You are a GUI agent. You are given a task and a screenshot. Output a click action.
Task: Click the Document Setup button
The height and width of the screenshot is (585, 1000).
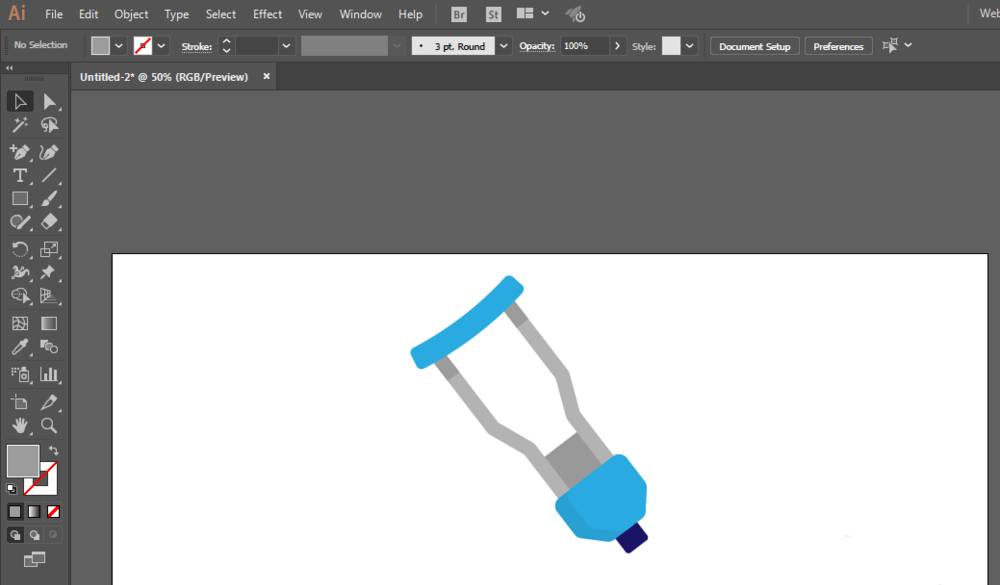(754, 46)
